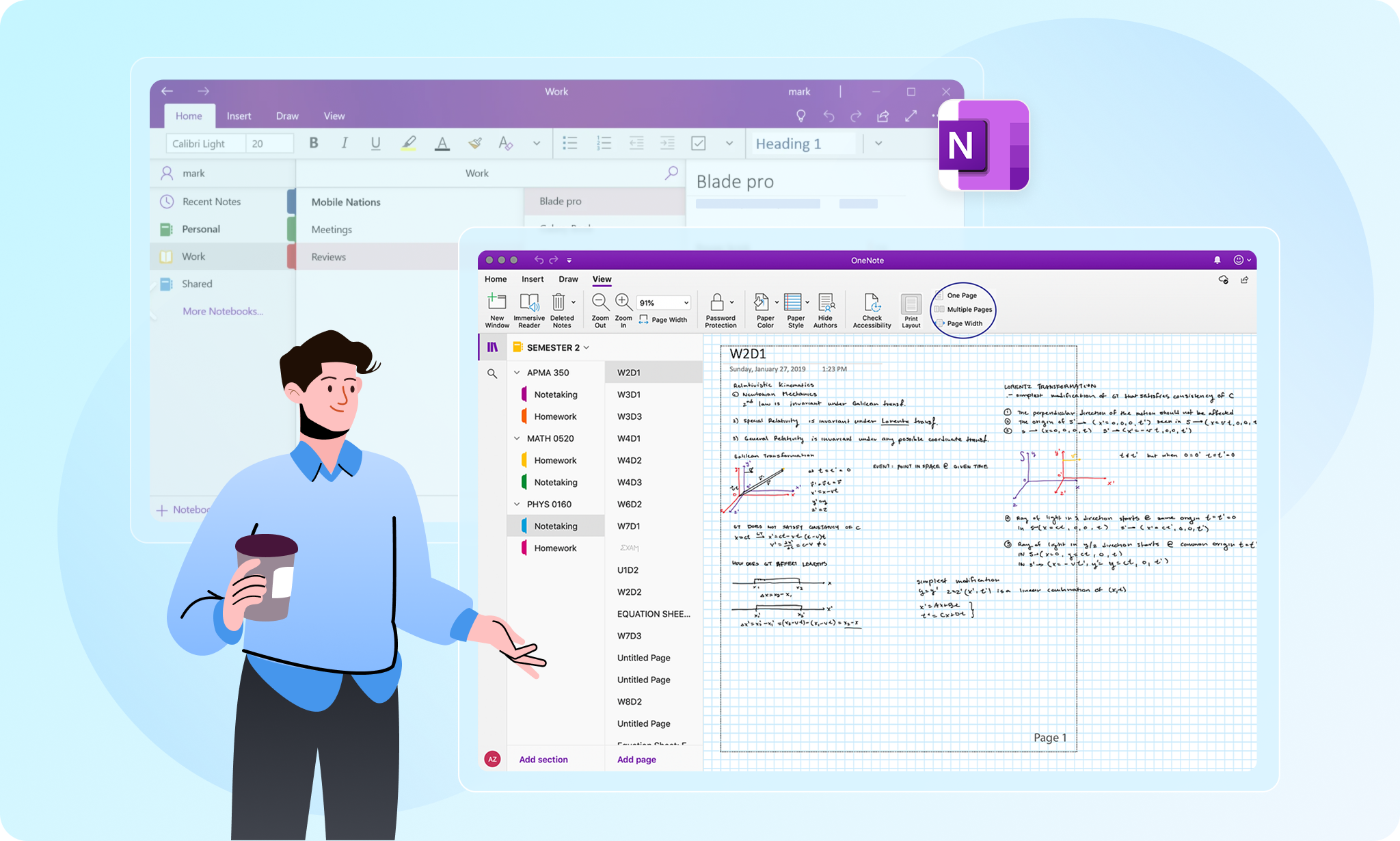Screen dimensions: 1400x841
Task: Open the SEMESTER 2 notebook dropdown
Action: coord(587,347)
